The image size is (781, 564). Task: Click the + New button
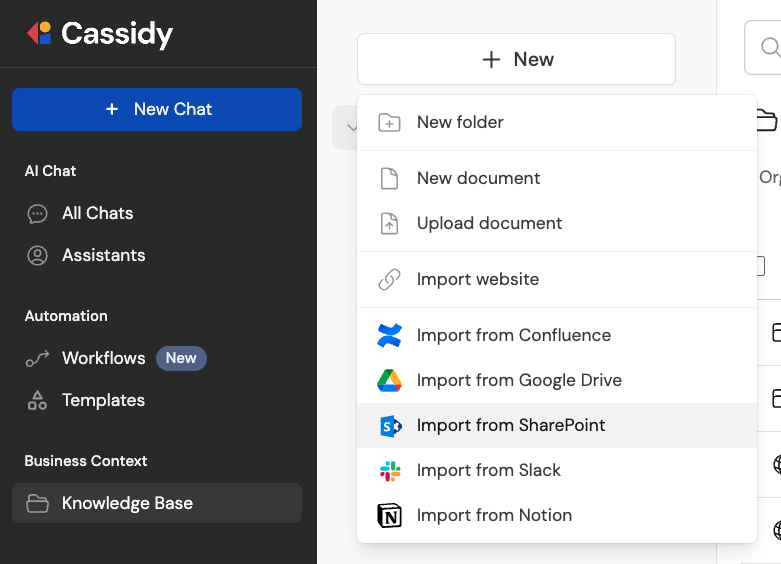[517, 59]
